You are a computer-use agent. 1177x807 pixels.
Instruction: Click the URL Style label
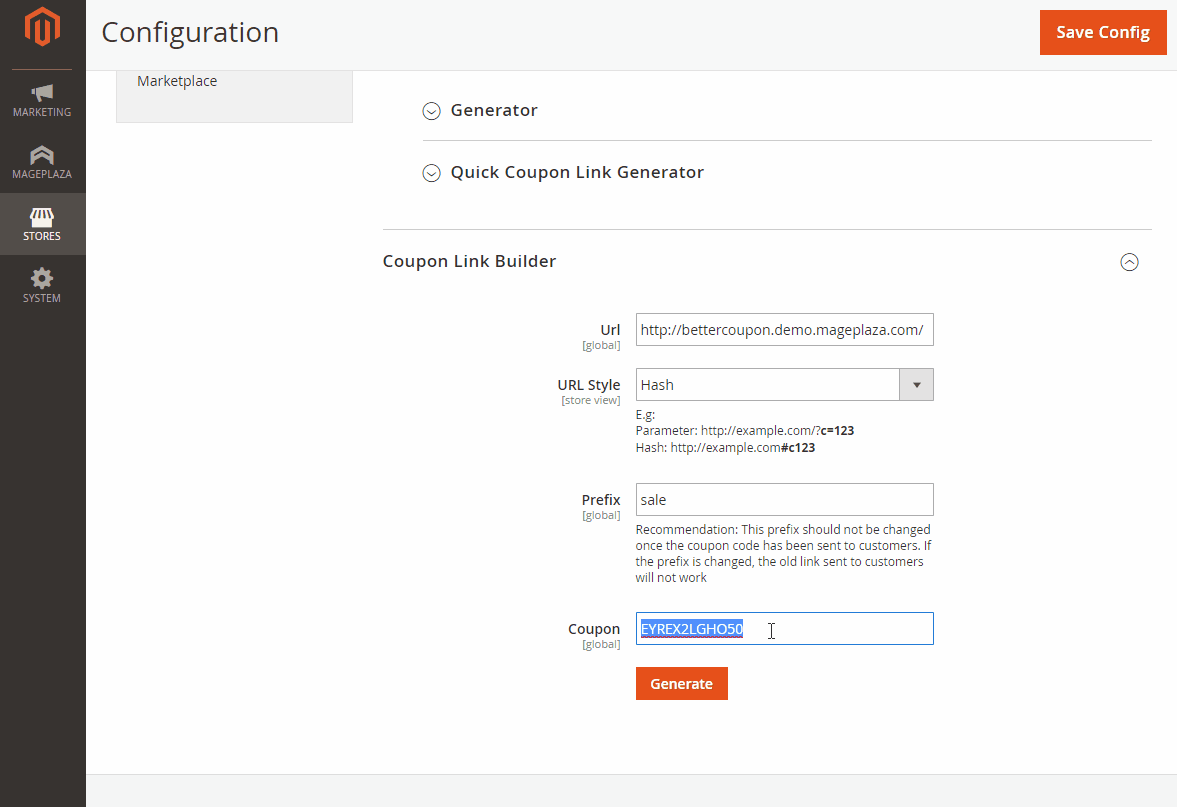point(588,384)
